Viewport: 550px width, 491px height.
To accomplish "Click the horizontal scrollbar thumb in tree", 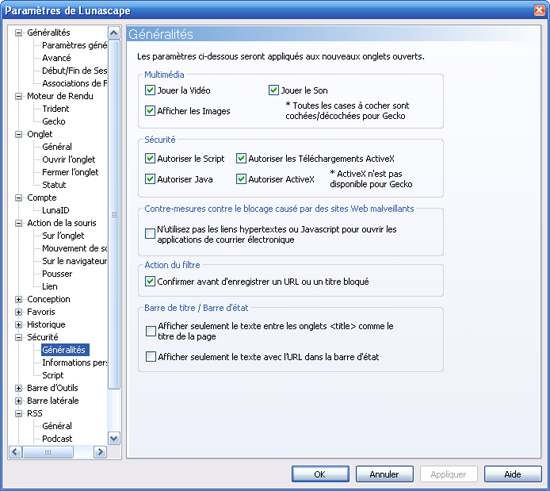I will [48, 452].
